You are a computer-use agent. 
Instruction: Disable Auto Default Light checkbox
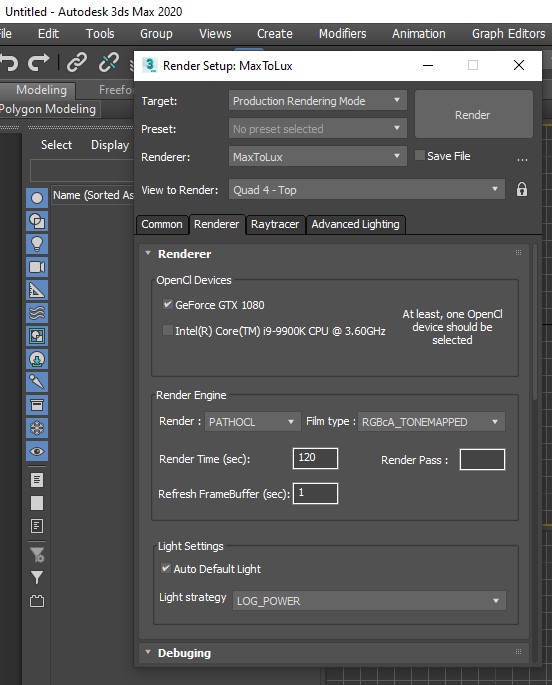tap(166, 568)
